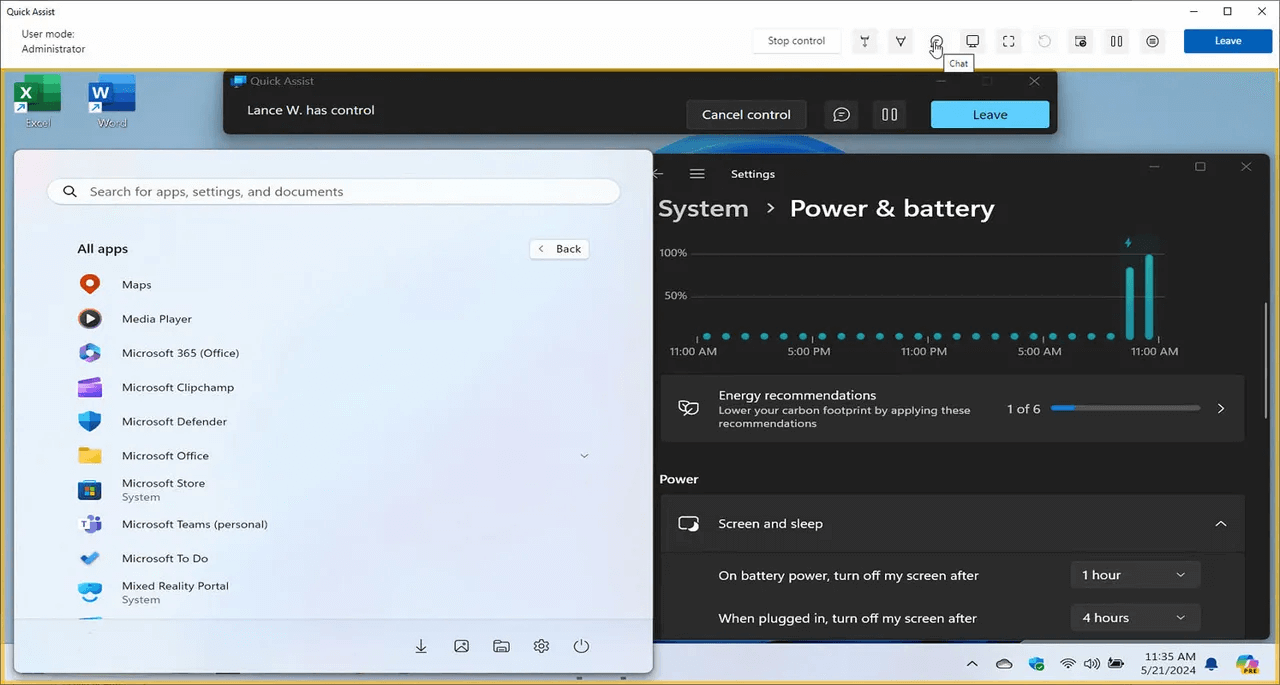Image resolution: width=1280 pixels, height=685 pixels.
Task: Open the chat bubble in dark Quick Assist bar
Action: (842, 115)
